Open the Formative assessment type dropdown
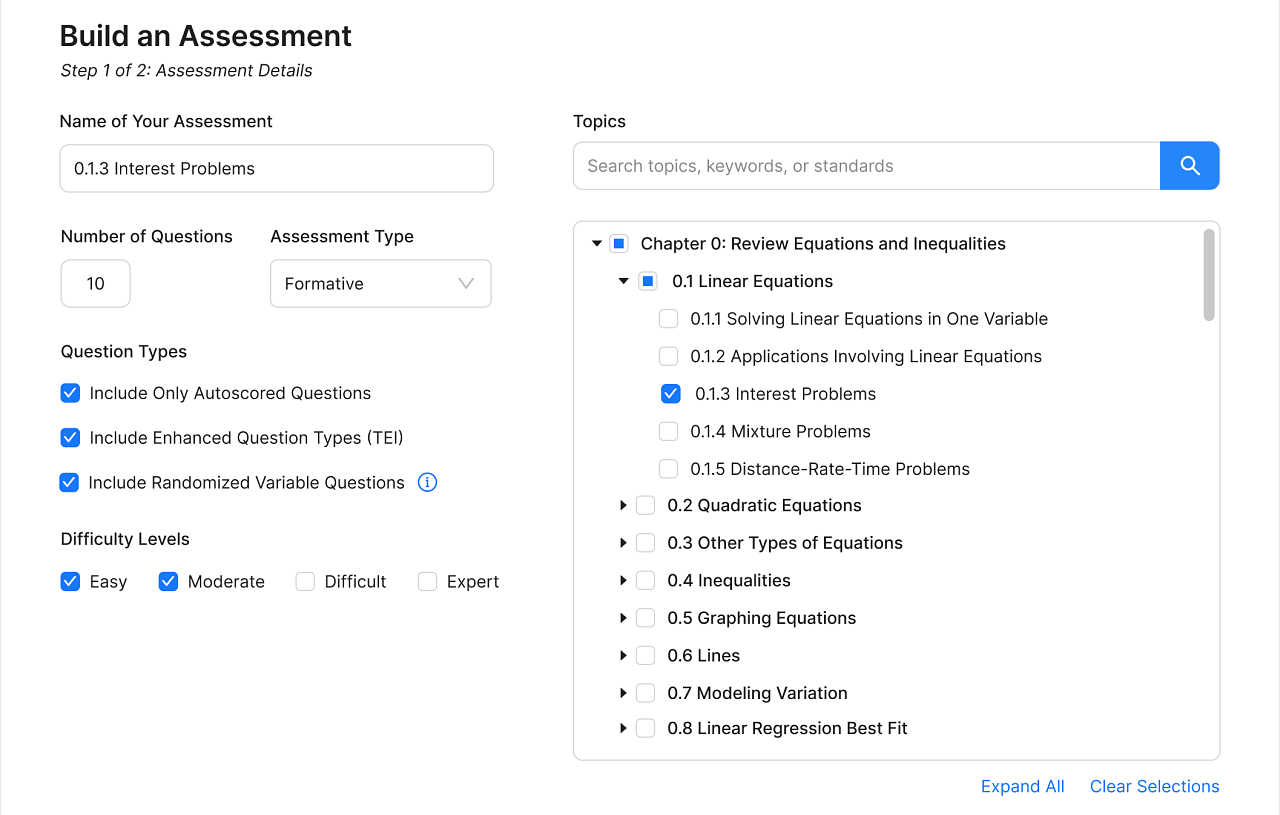 (x=380, y=283)
